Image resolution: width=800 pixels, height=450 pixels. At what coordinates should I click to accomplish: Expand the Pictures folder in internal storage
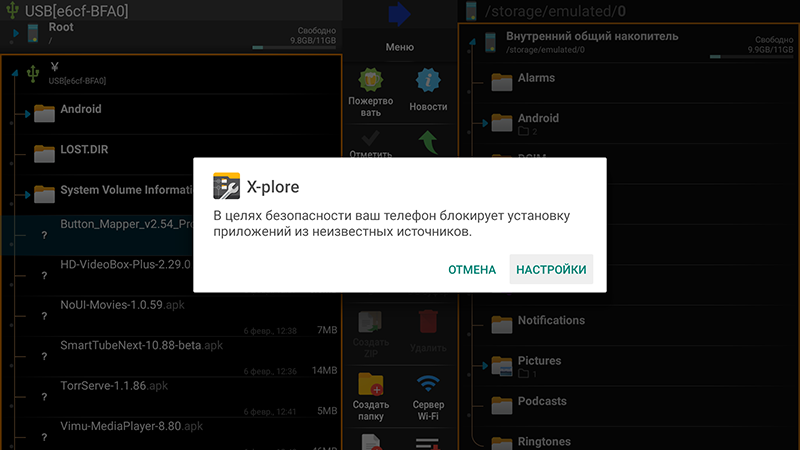(x=485, y=366)
